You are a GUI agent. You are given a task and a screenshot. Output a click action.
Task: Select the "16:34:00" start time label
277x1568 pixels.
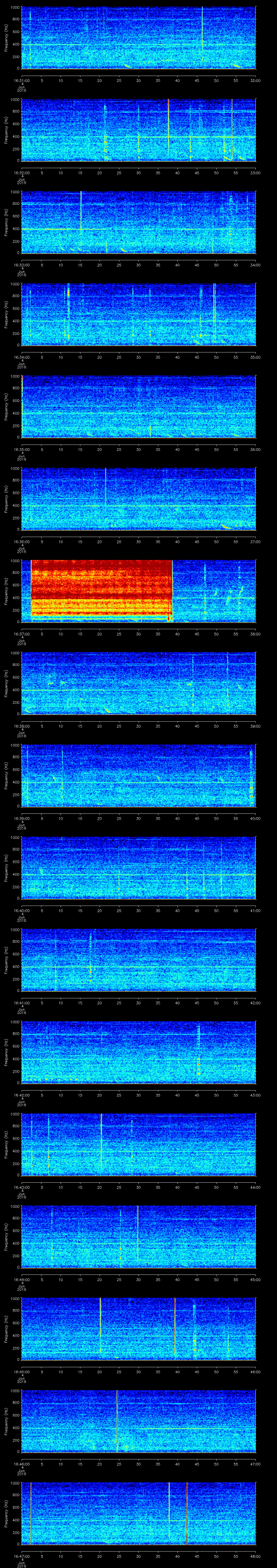[x=21, y=357]
